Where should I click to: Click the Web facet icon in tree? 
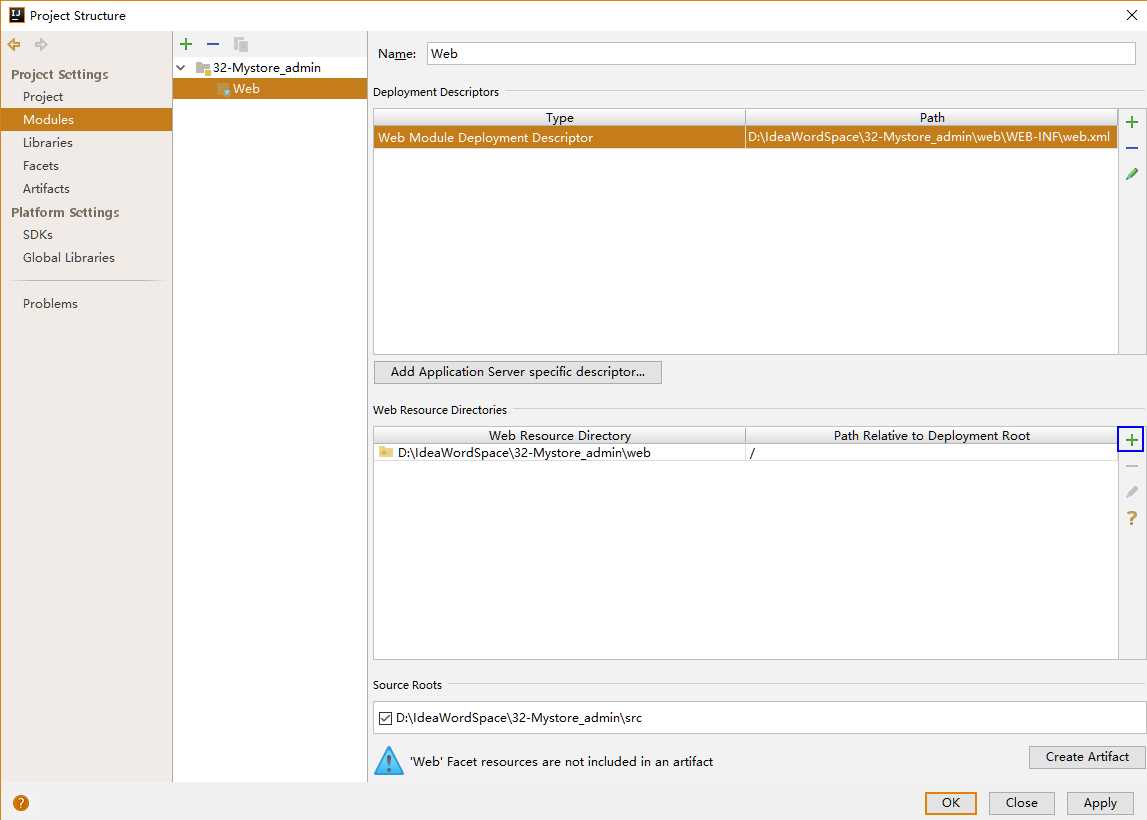(x=224, y=89)
